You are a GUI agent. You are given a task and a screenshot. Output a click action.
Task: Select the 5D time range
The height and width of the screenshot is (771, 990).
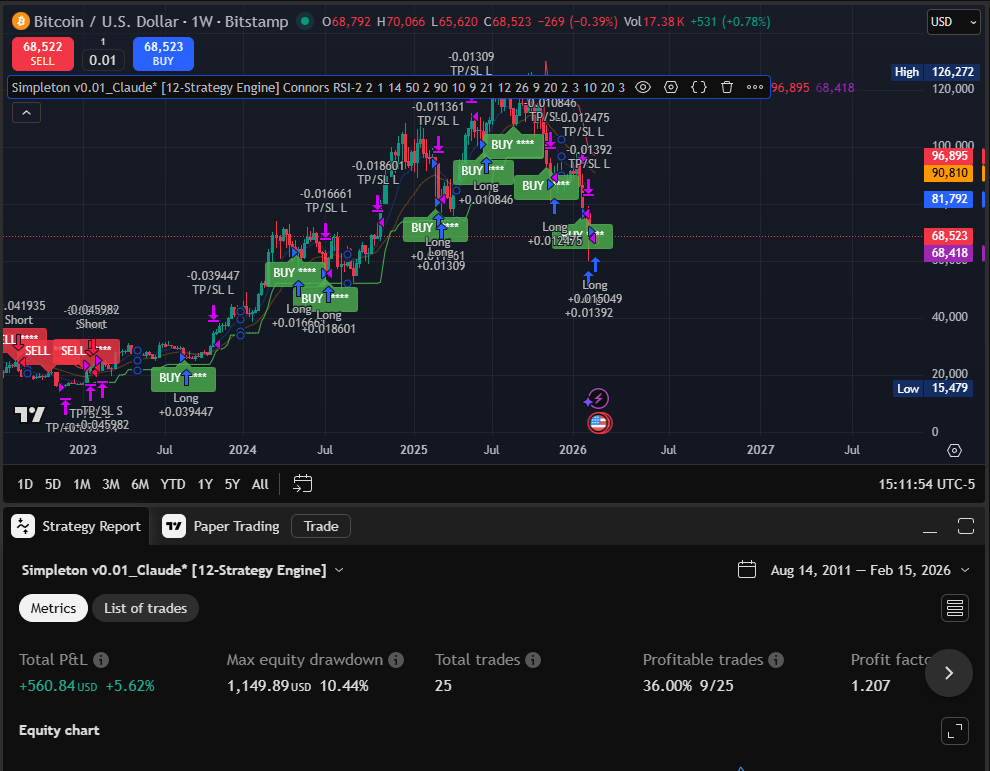pyautogui.click(x=53, y=484)
